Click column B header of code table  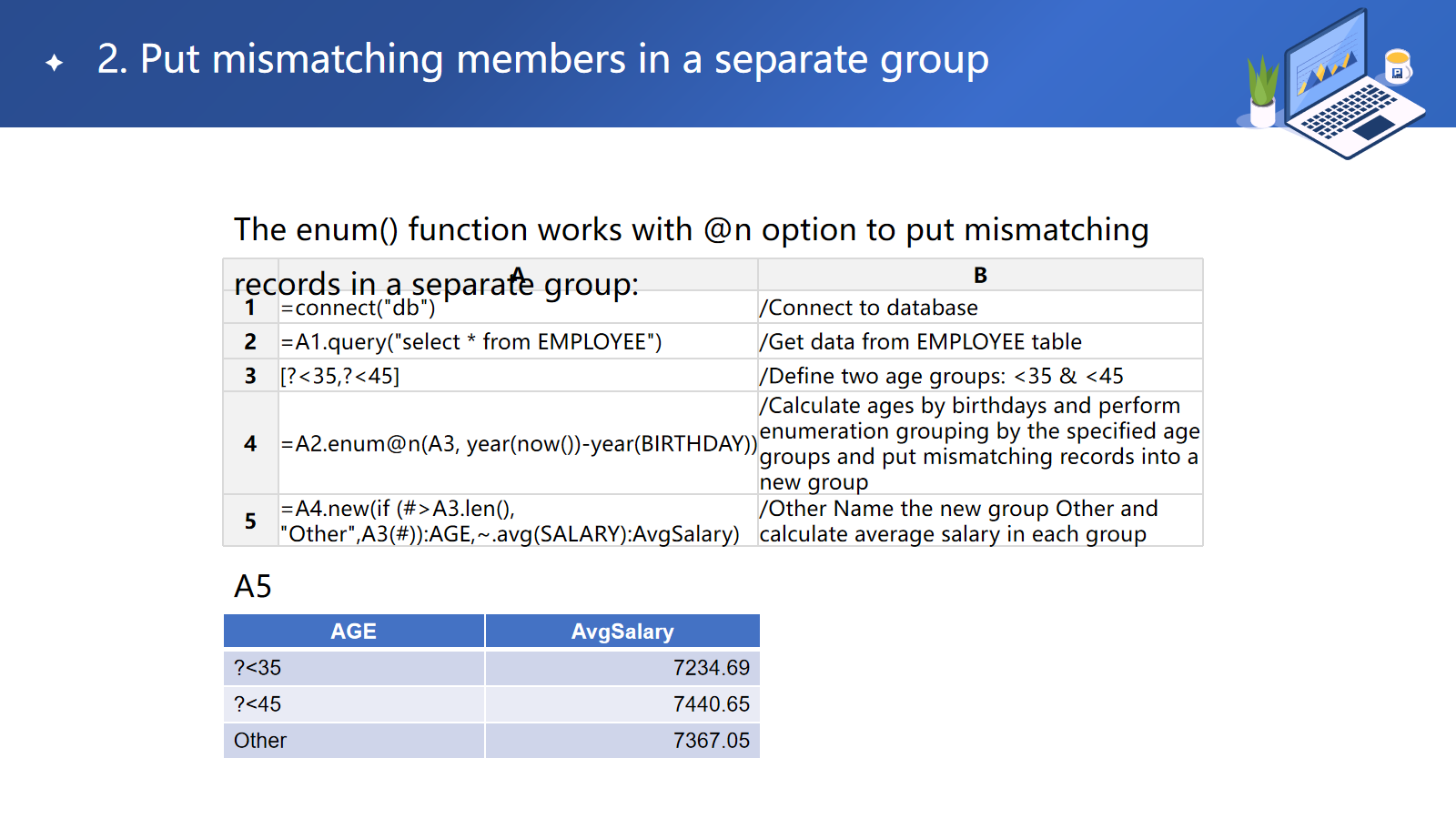click(x=980, y=275)
